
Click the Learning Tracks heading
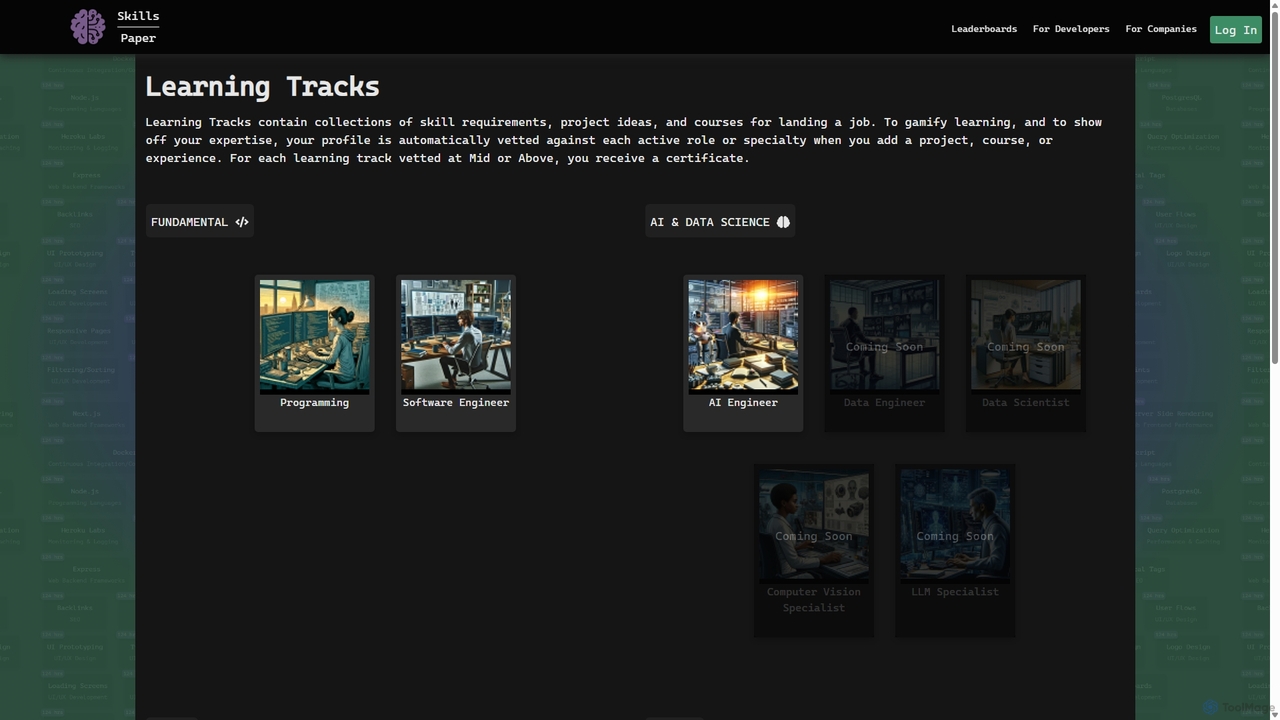[262, 87]
